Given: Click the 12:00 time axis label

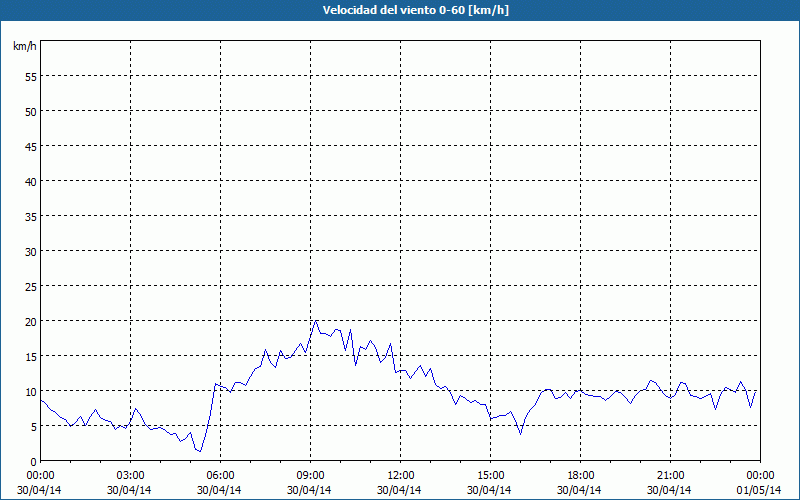Looking at the screenshot, I should point(401,475).
